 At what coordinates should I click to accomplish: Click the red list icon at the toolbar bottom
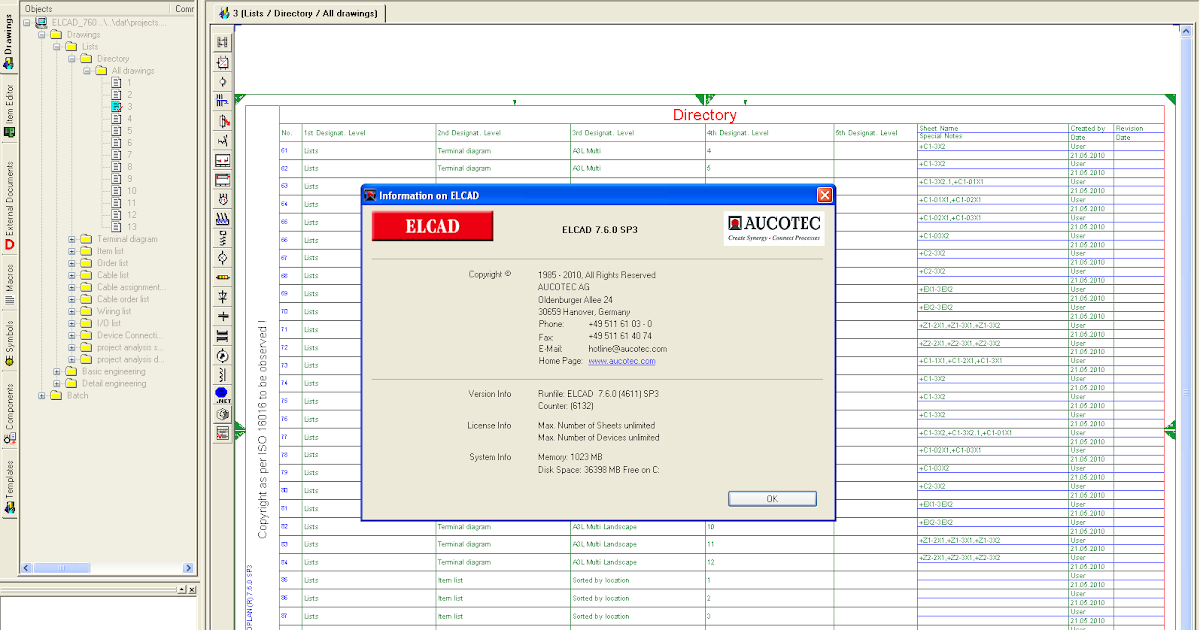(x=223, y=433)
